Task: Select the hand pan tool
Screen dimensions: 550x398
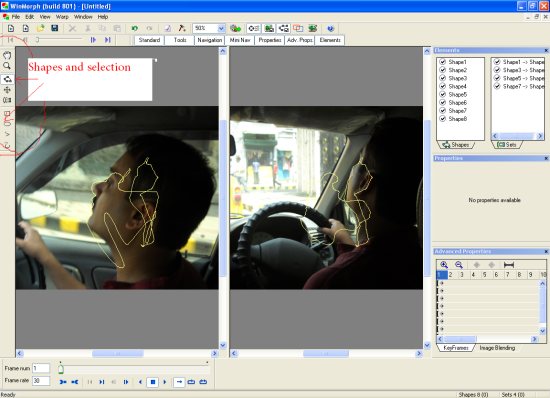Action: tap(7, 55)
